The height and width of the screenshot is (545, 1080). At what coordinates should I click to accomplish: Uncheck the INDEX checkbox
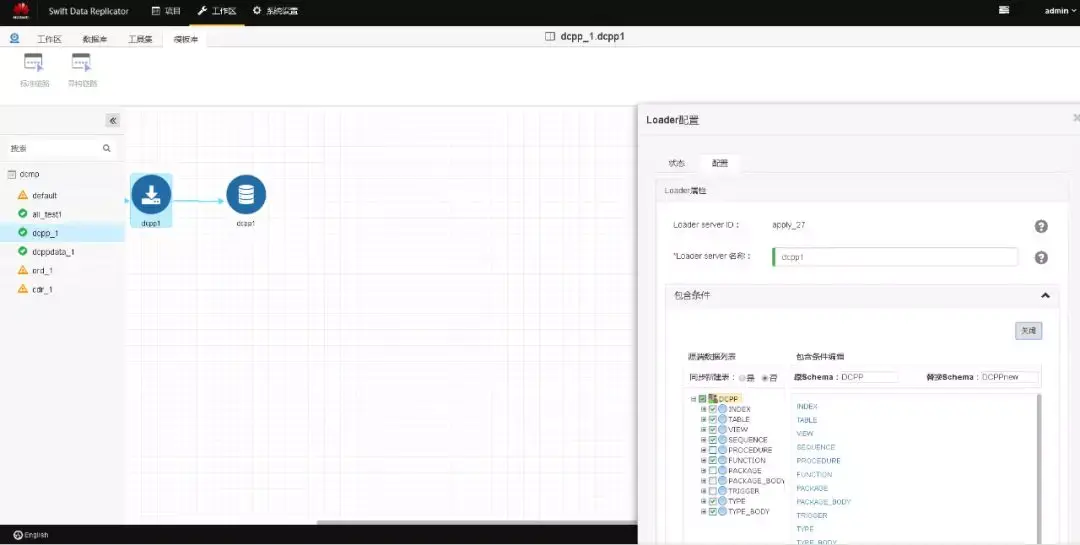pyautogui.click(x=713, y=409)
